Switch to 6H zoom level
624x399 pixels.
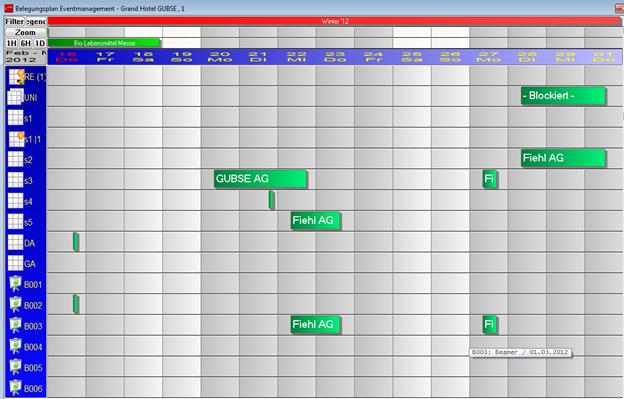(25, 43)
